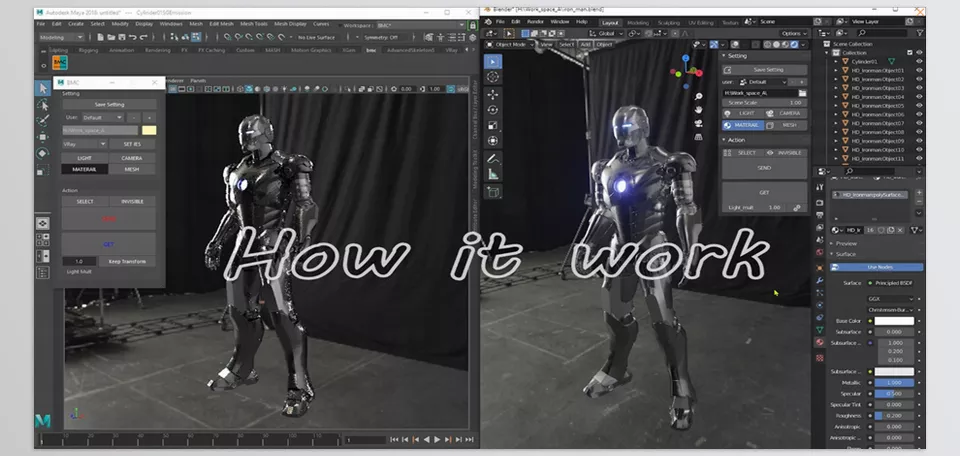Pick Maya's Paint Selection tool
960x456 pixels.
coord(43,121)
